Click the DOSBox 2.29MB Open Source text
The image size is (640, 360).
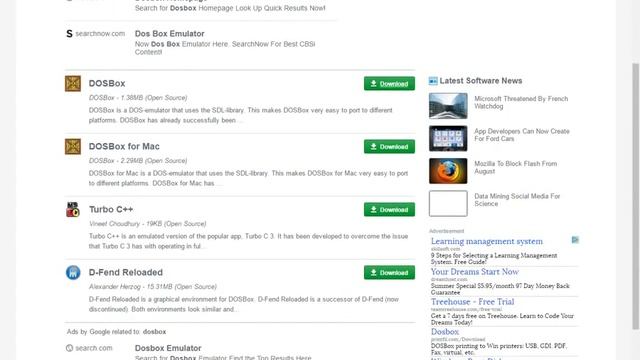pyautogui.click(x=138, y=160)
